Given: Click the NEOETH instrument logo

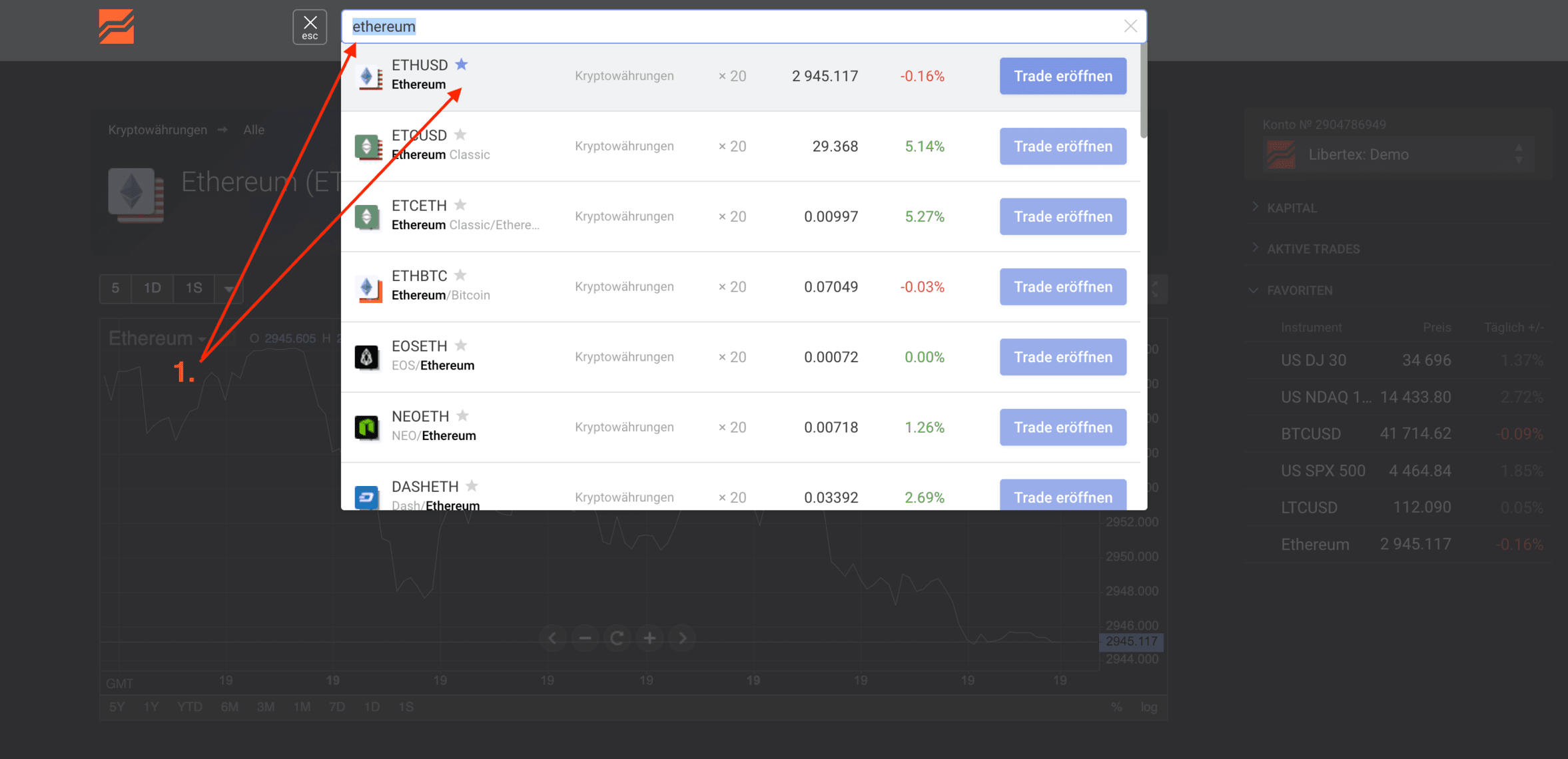Looking at the screenshot, I should [367, 427].
